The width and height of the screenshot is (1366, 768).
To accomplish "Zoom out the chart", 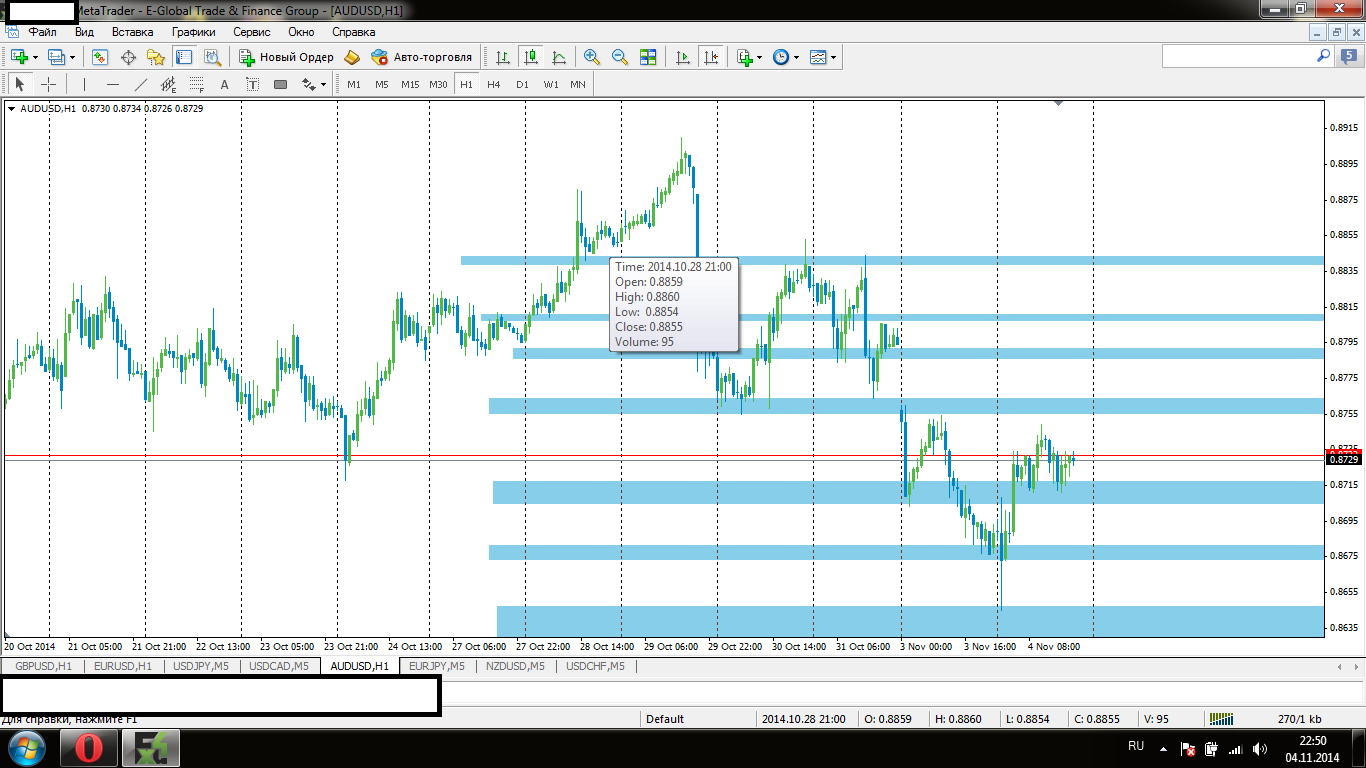I will point(620,57).
